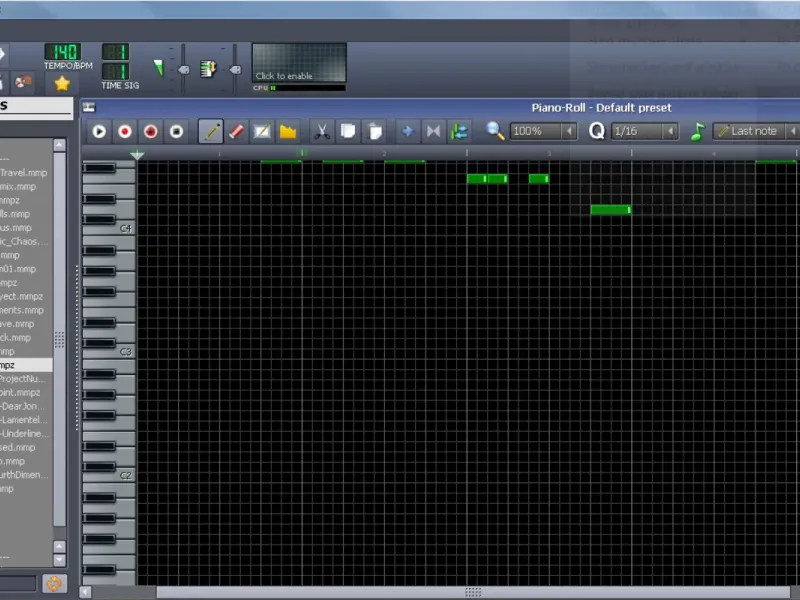Select n01.mmp in the file list
This screenshot has height=600, width=800.
click(18, 269)
